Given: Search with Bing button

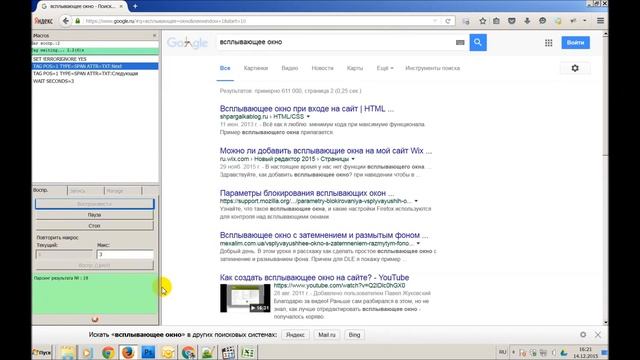Looking at the screenshot, I should coord(354,335).
